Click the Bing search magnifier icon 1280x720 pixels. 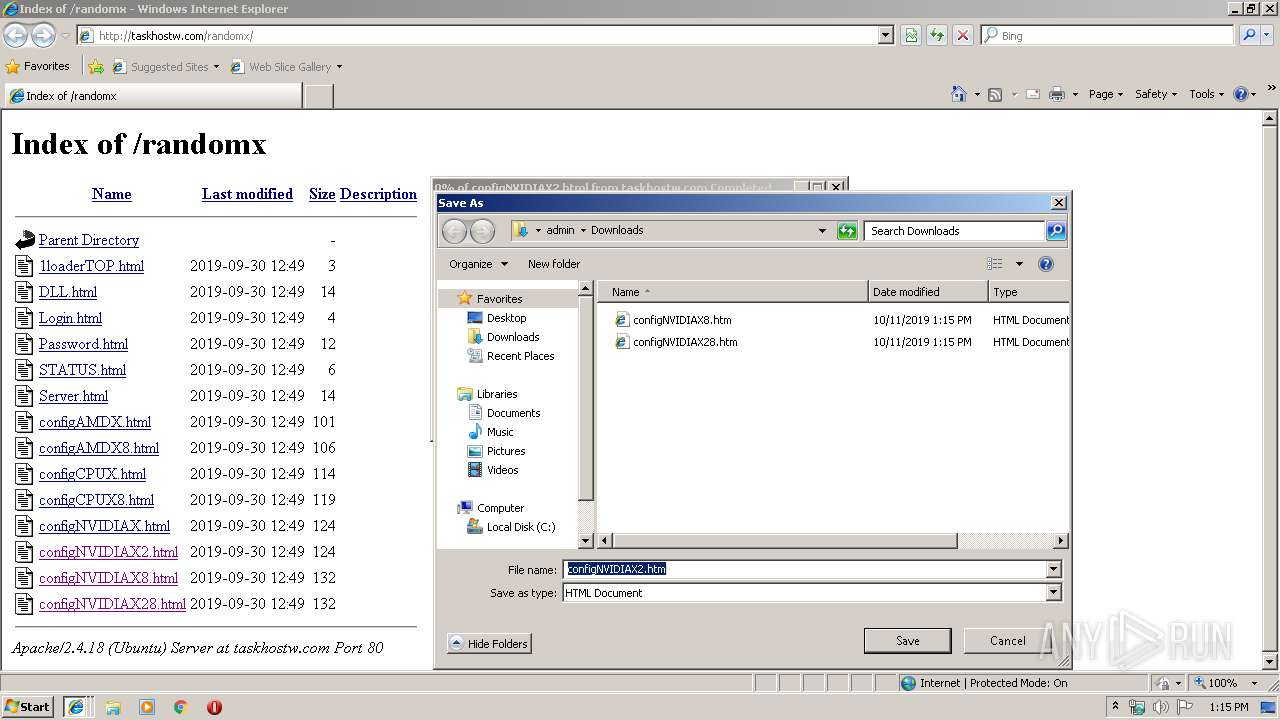point(1249,35)
